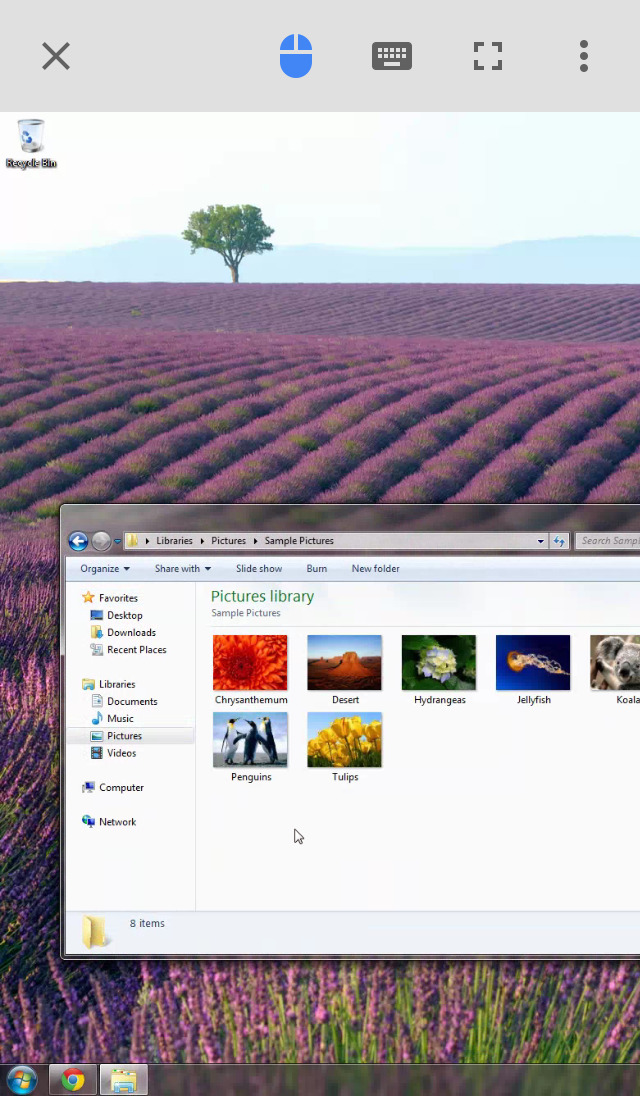Image resolution: width=640 pixels, height=1096 pixels.
Task: Launch Chrome from the taskbar
Action: [73, 1080]
